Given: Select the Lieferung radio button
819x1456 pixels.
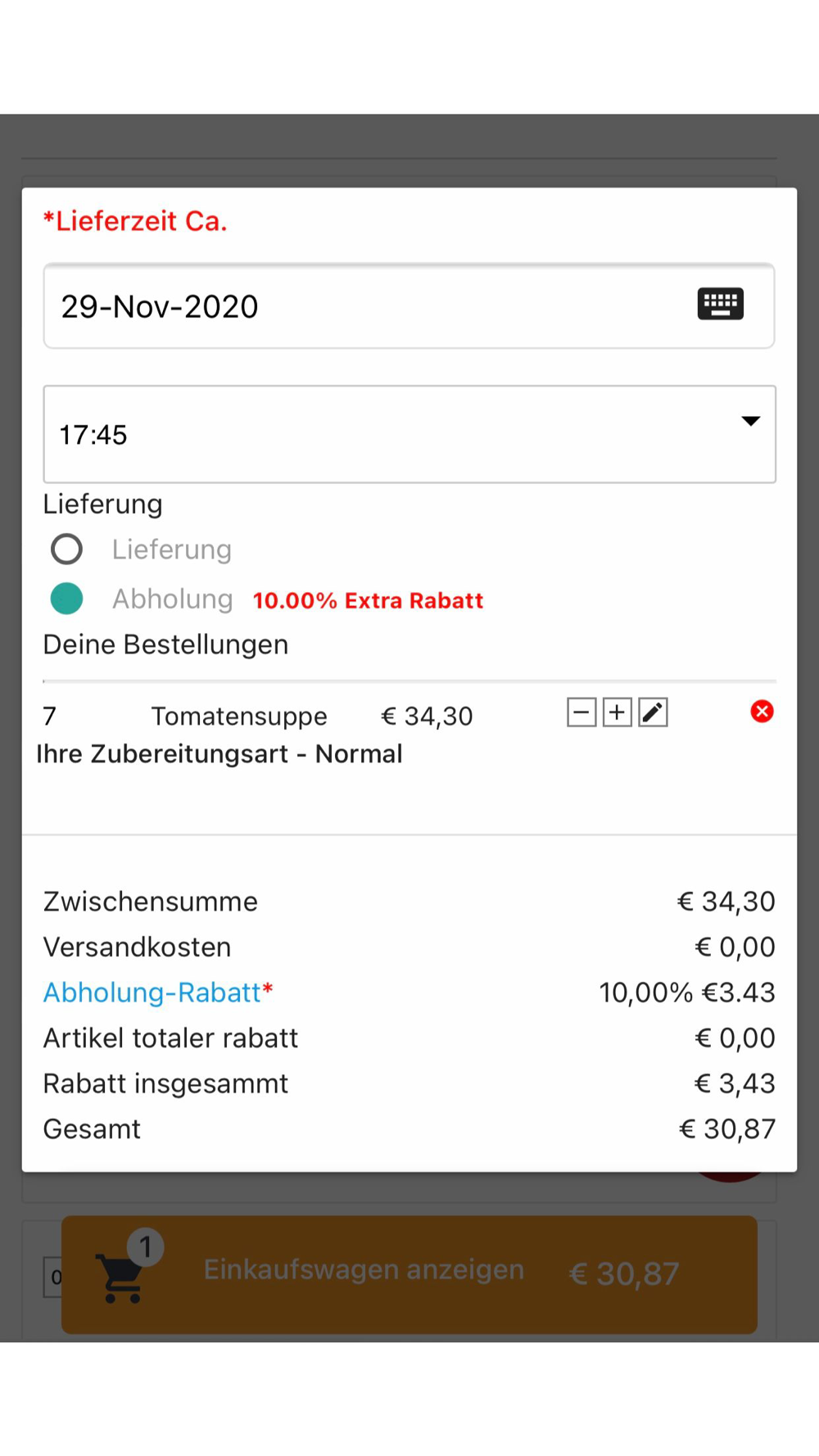Looking at the screenshot, I should [66, 549].
